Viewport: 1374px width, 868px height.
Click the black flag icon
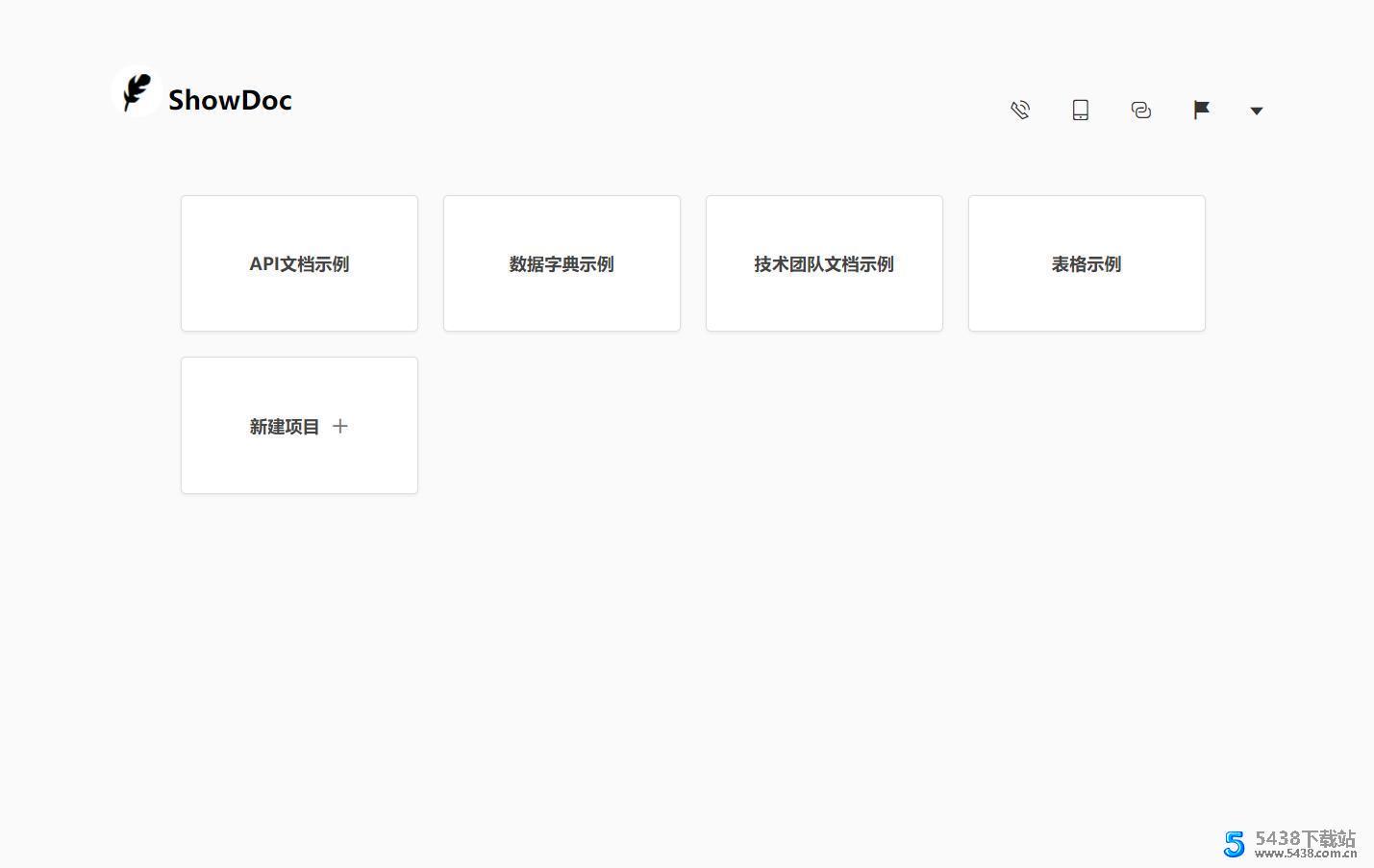1201,110
